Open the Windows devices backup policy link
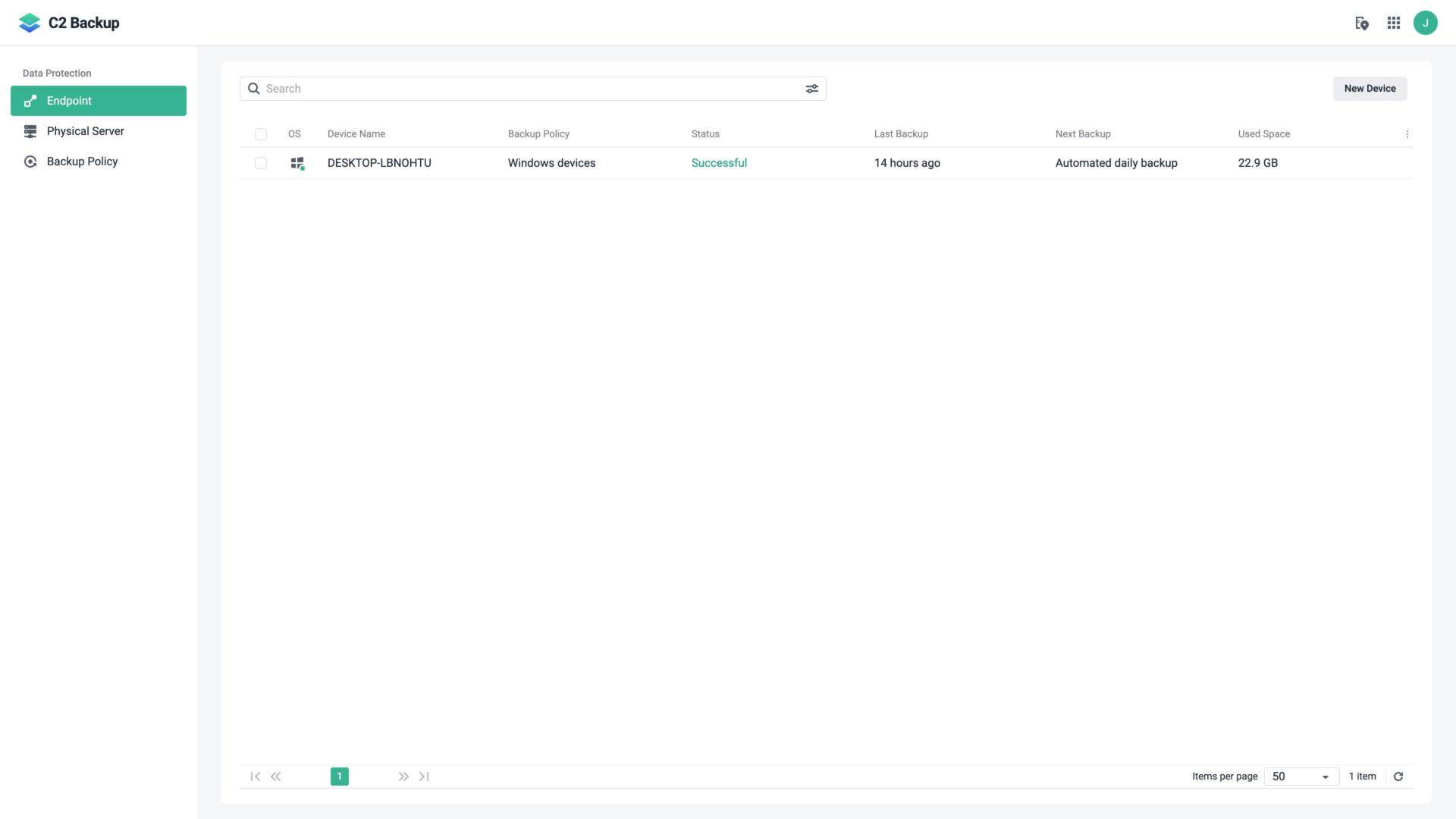 551,162
